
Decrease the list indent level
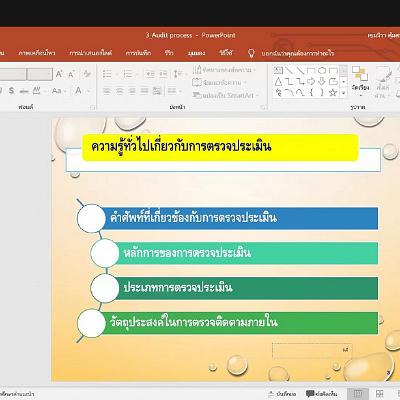point(151,74)
